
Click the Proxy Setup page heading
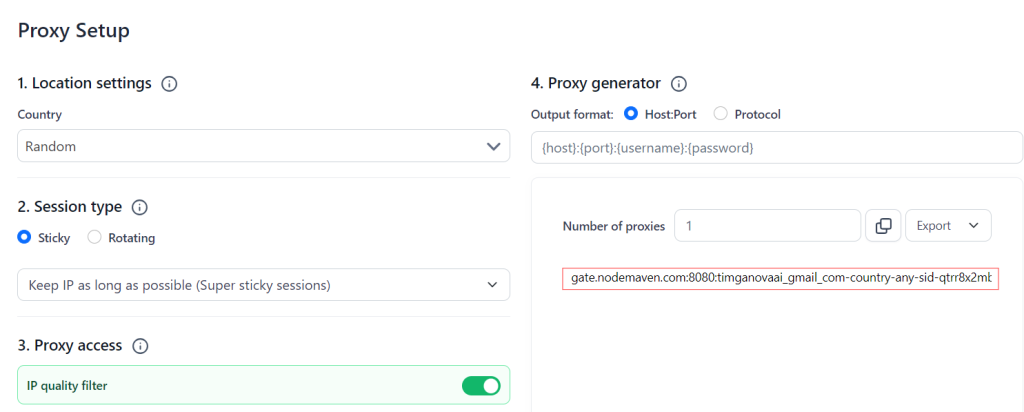pos(74,31)
